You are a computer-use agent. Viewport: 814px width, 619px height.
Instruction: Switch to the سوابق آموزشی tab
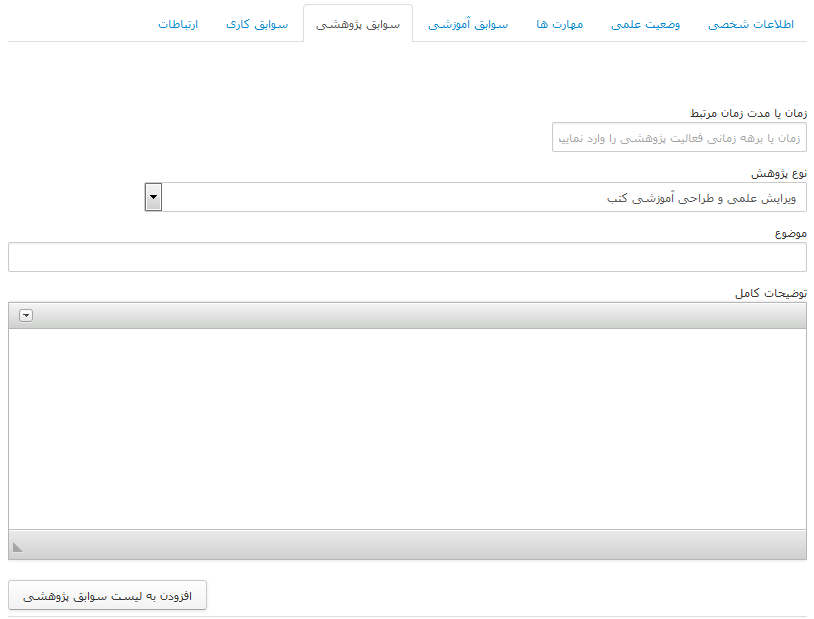tap(468, 24)
